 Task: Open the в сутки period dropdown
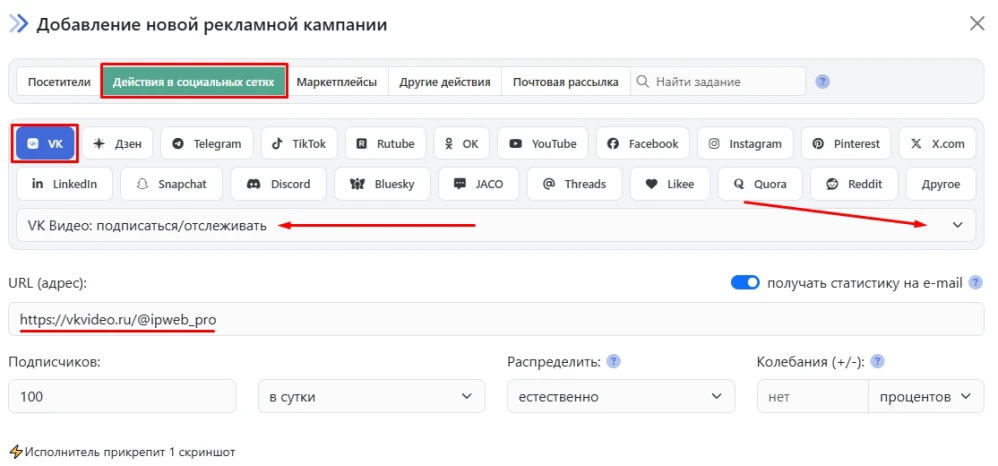[371, 397]
